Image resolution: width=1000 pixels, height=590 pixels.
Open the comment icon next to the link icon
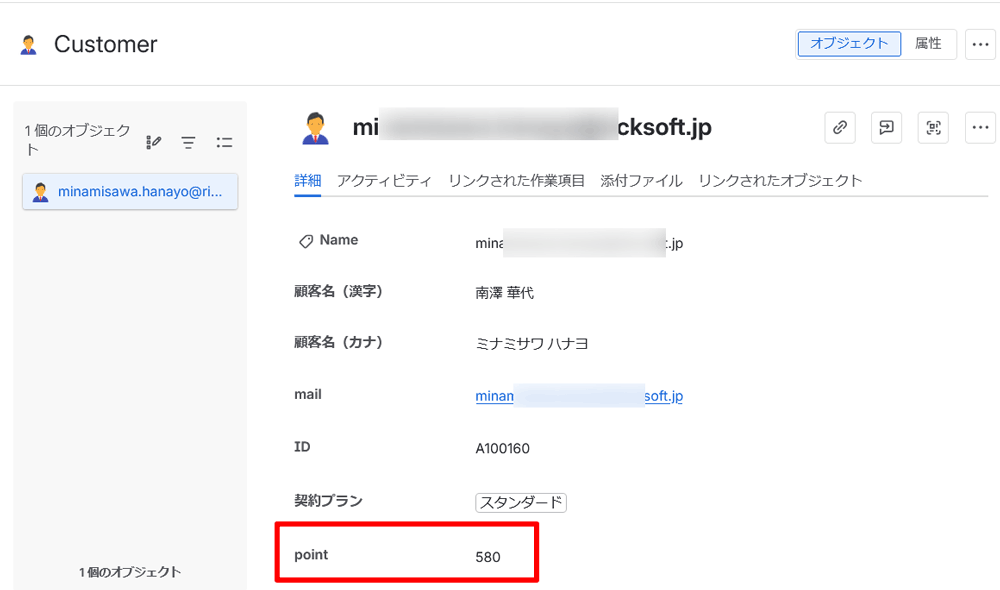point(886,127)
